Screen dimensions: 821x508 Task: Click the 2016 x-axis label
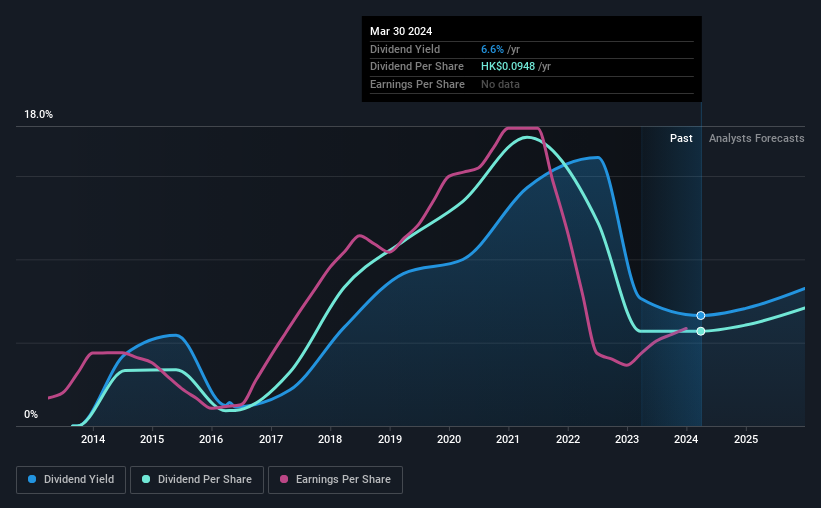click(x=211, y=439)
